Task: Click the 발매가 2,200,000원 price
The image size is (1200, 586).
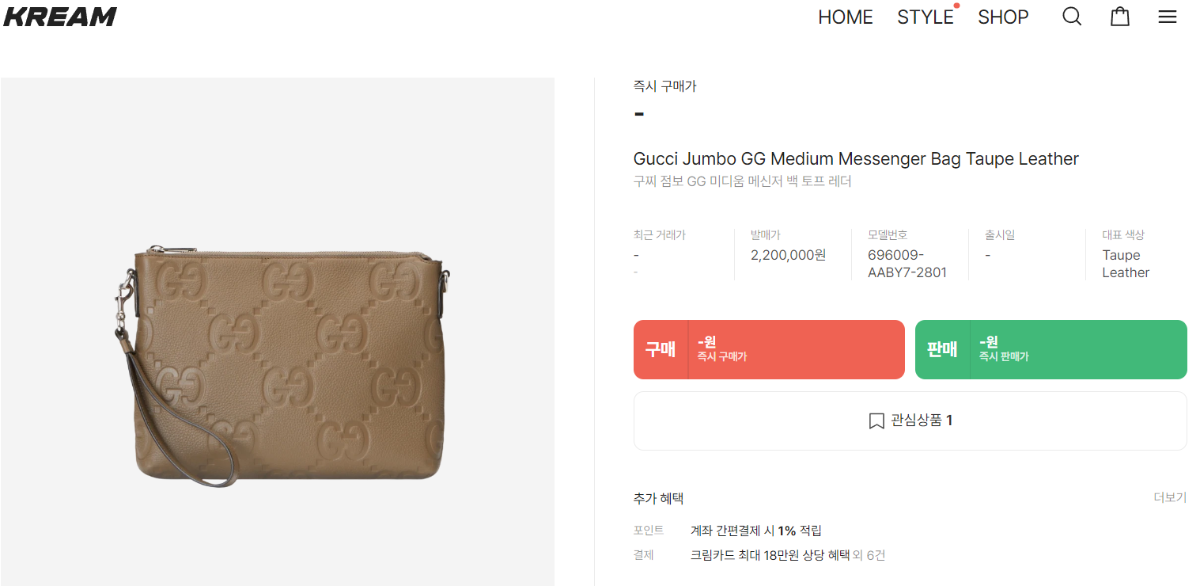Action: point(788,255)
